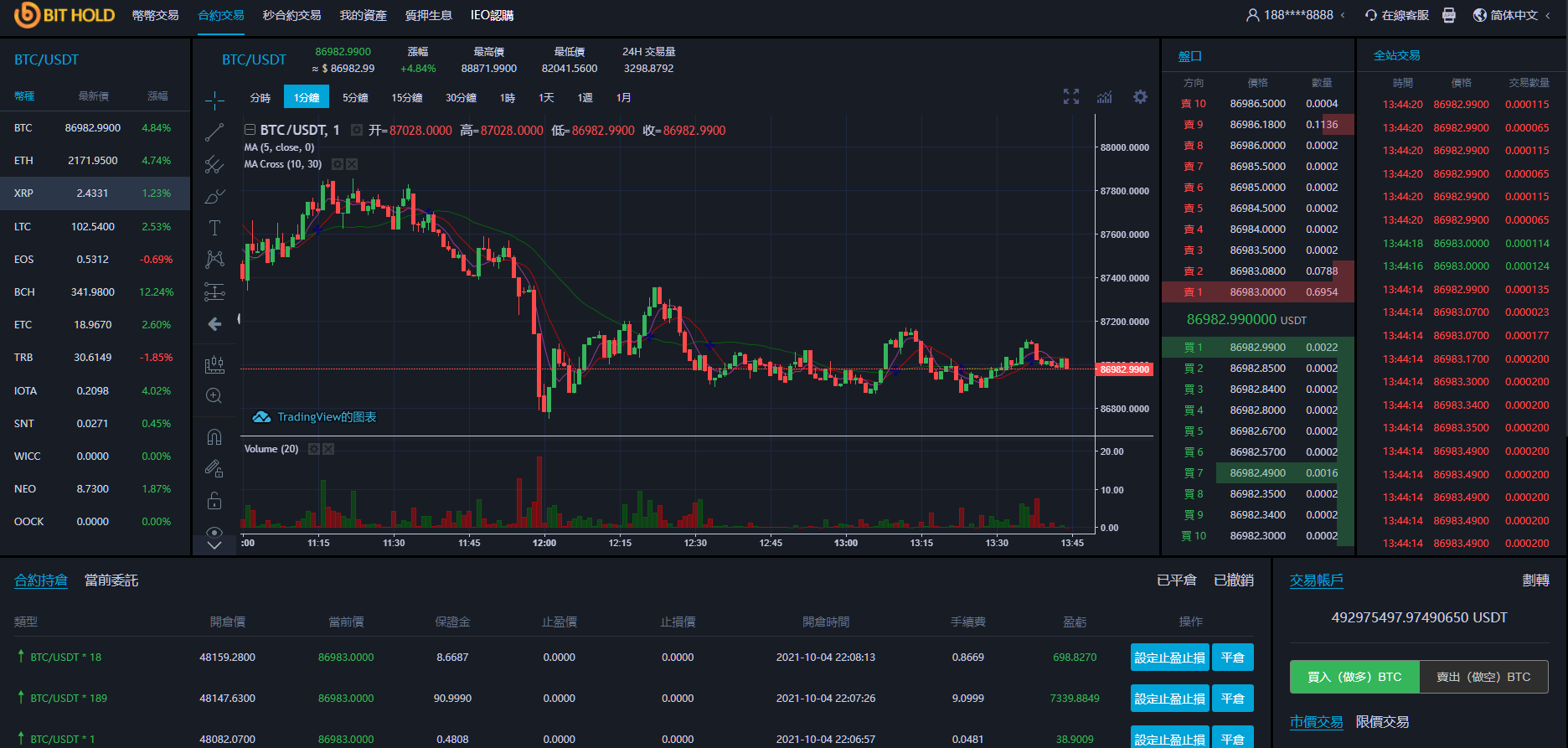This screenshot has height=748, width=1568.
Task: Toggle drawings visibility eye icon
Action: pos(214,532)
